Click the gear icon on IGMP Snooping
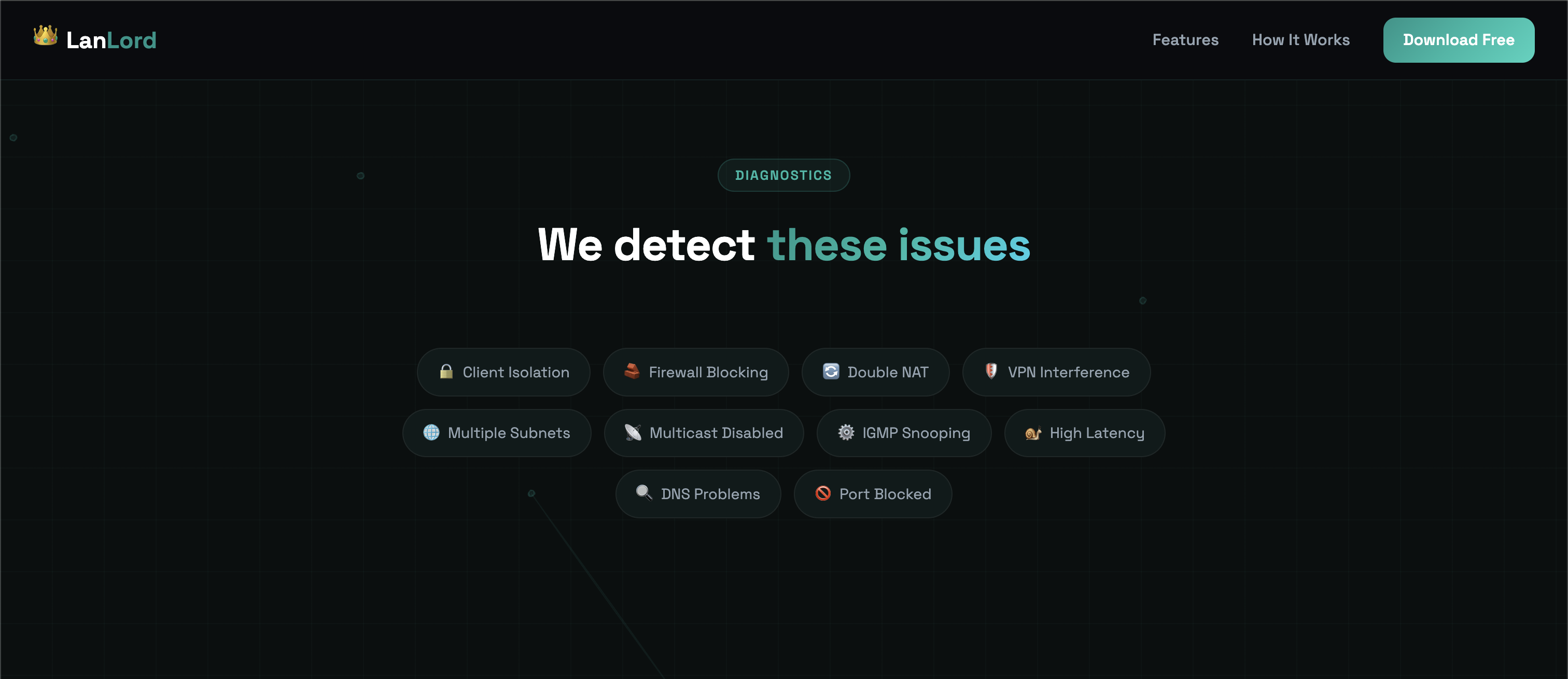 tap(846, 433)
